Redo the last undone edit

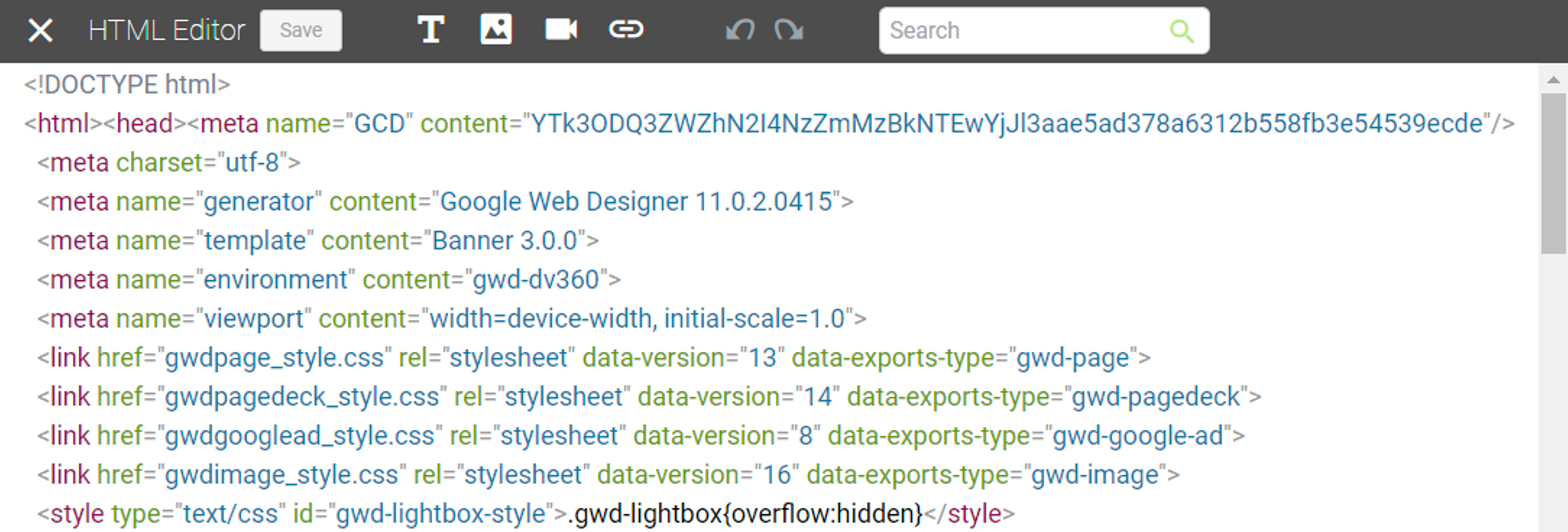pos(789,30)
